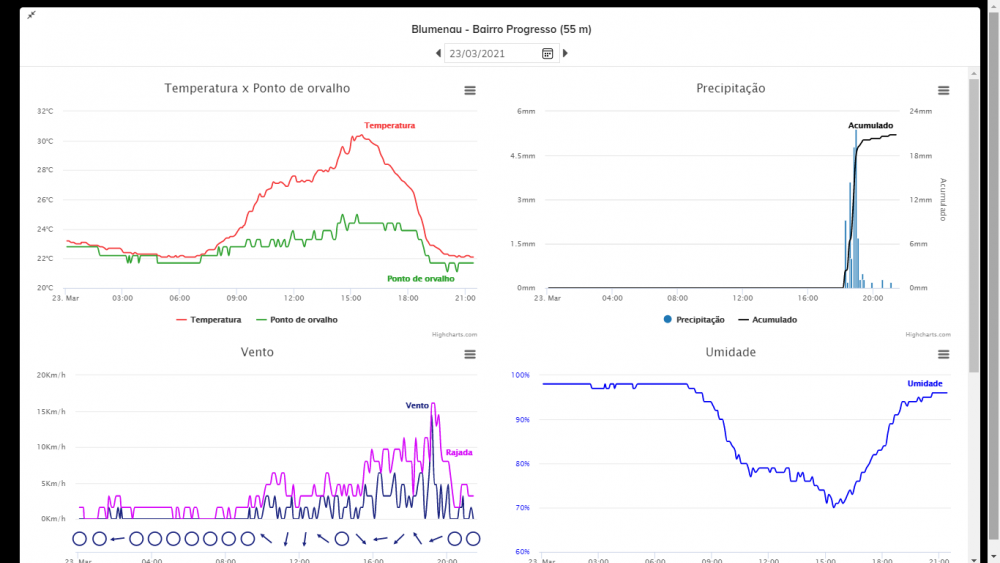The height and width of the screenshot is (563, 1000).
Task: Open Highcharts.com link under temperature chart
Action: pos(454,335)
